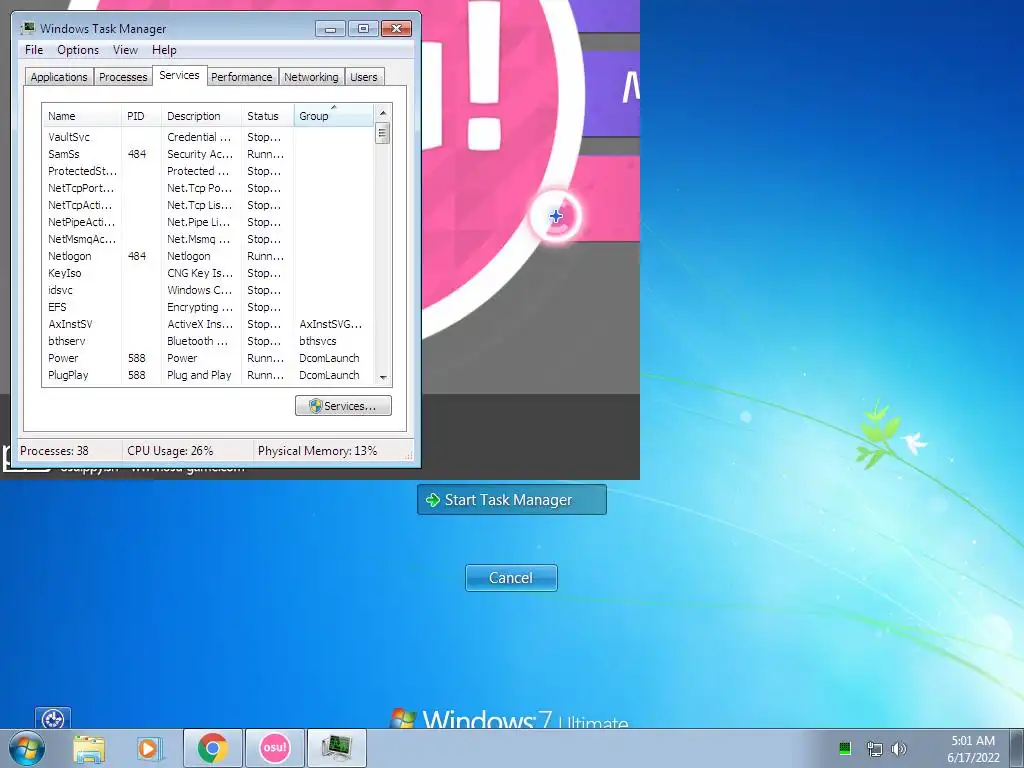The width and height of the screenshot is (1024, 768).
Task: Open the Help menu
Action: 164,50
